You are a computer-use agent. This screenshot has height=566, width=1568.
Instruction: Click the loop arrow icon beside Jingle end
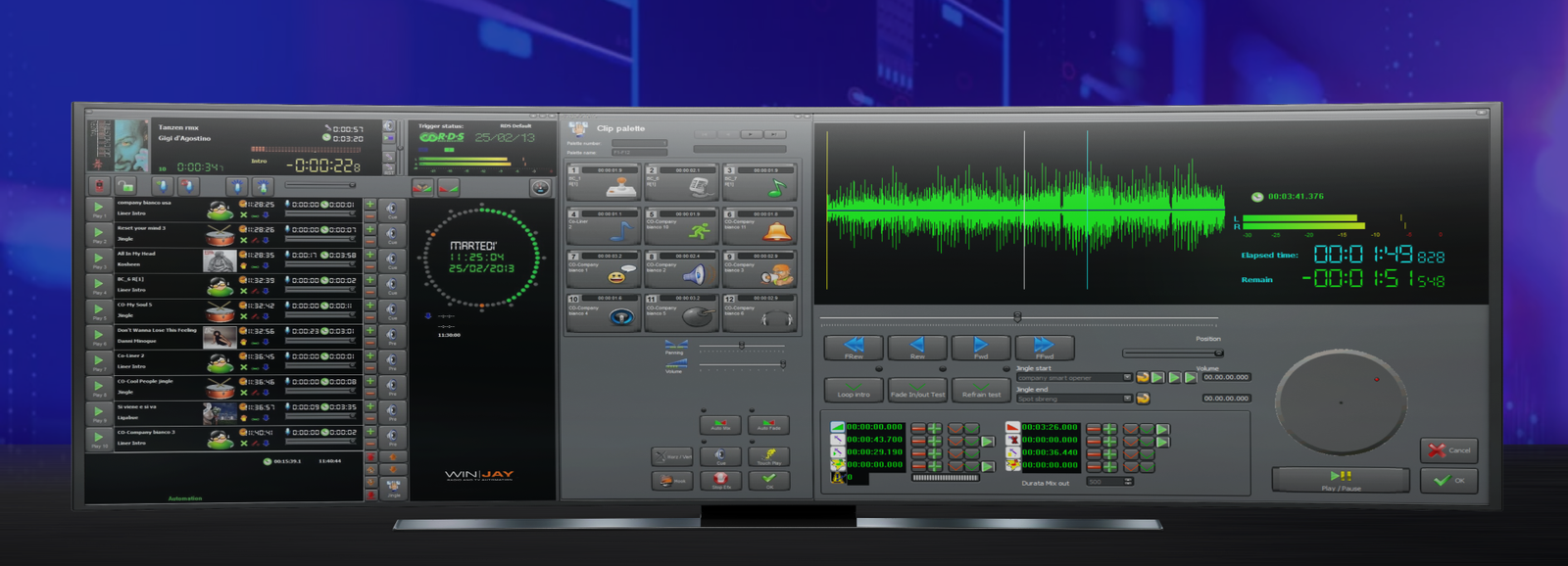pyautogui.click(x=1143, y=399)
